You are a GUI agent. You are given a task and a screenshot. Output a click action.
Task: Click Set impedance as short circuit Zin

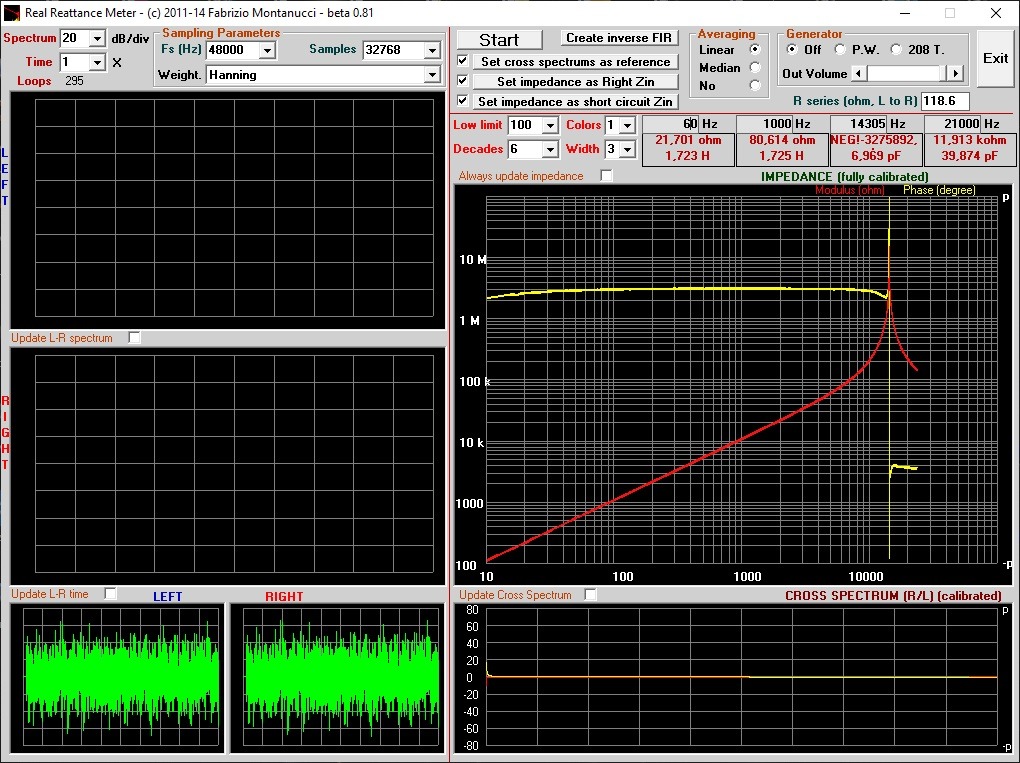point(575,101)
